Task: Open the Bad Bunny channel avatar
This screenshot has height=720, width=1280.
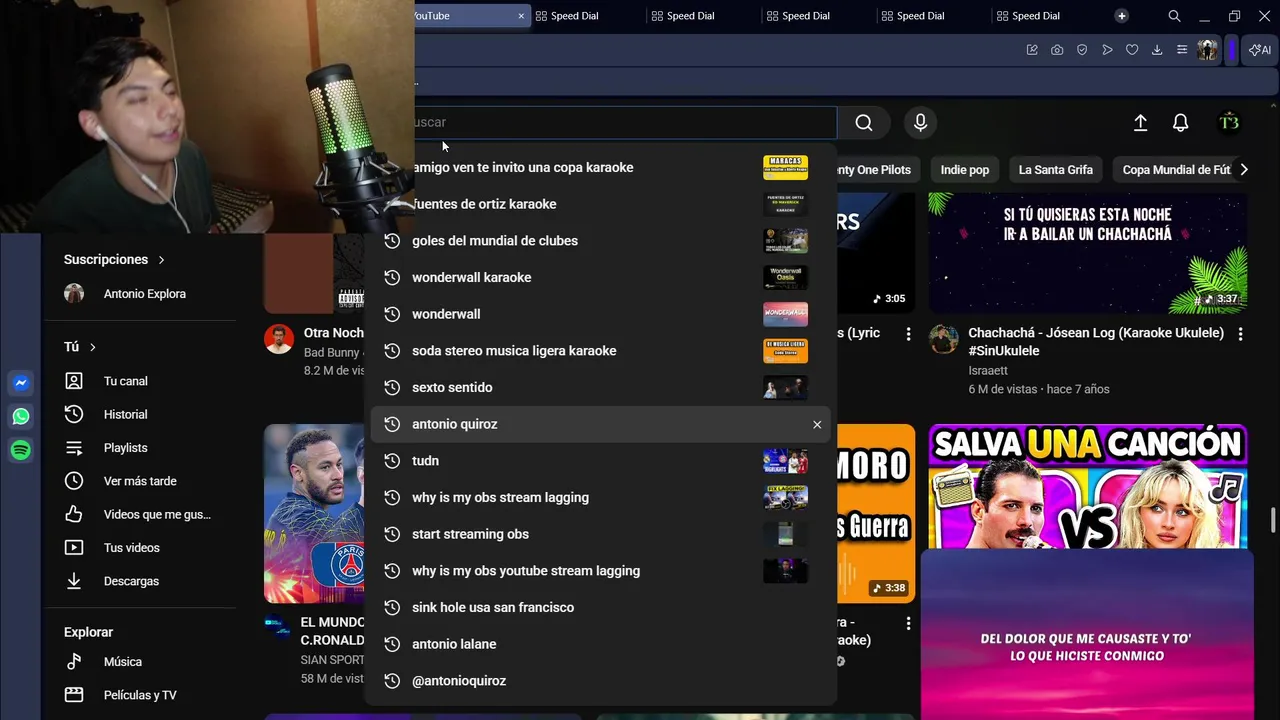Action: [x=279, y=339]
